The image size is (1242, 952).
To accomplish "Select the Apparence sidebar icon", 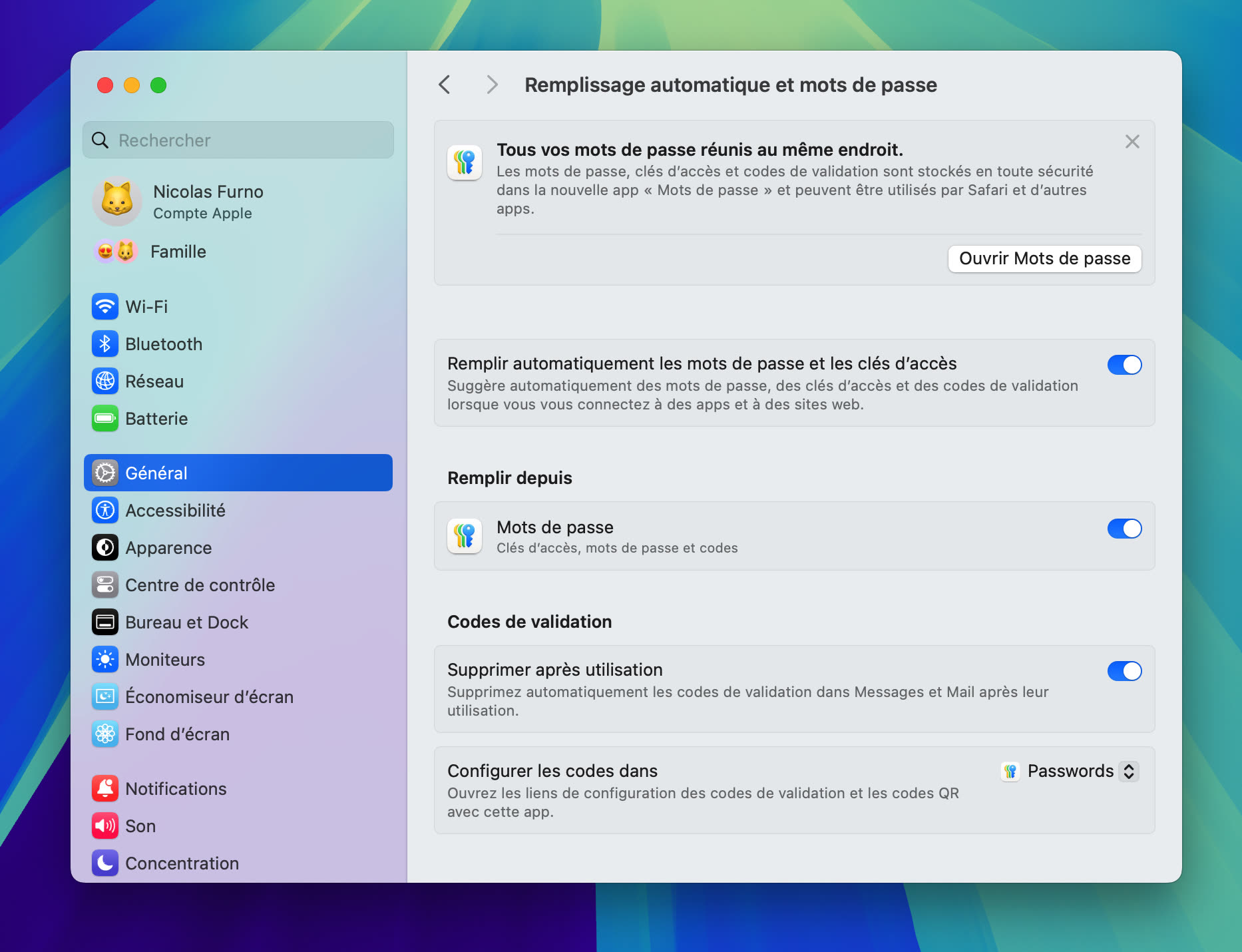I will (105, 547).
